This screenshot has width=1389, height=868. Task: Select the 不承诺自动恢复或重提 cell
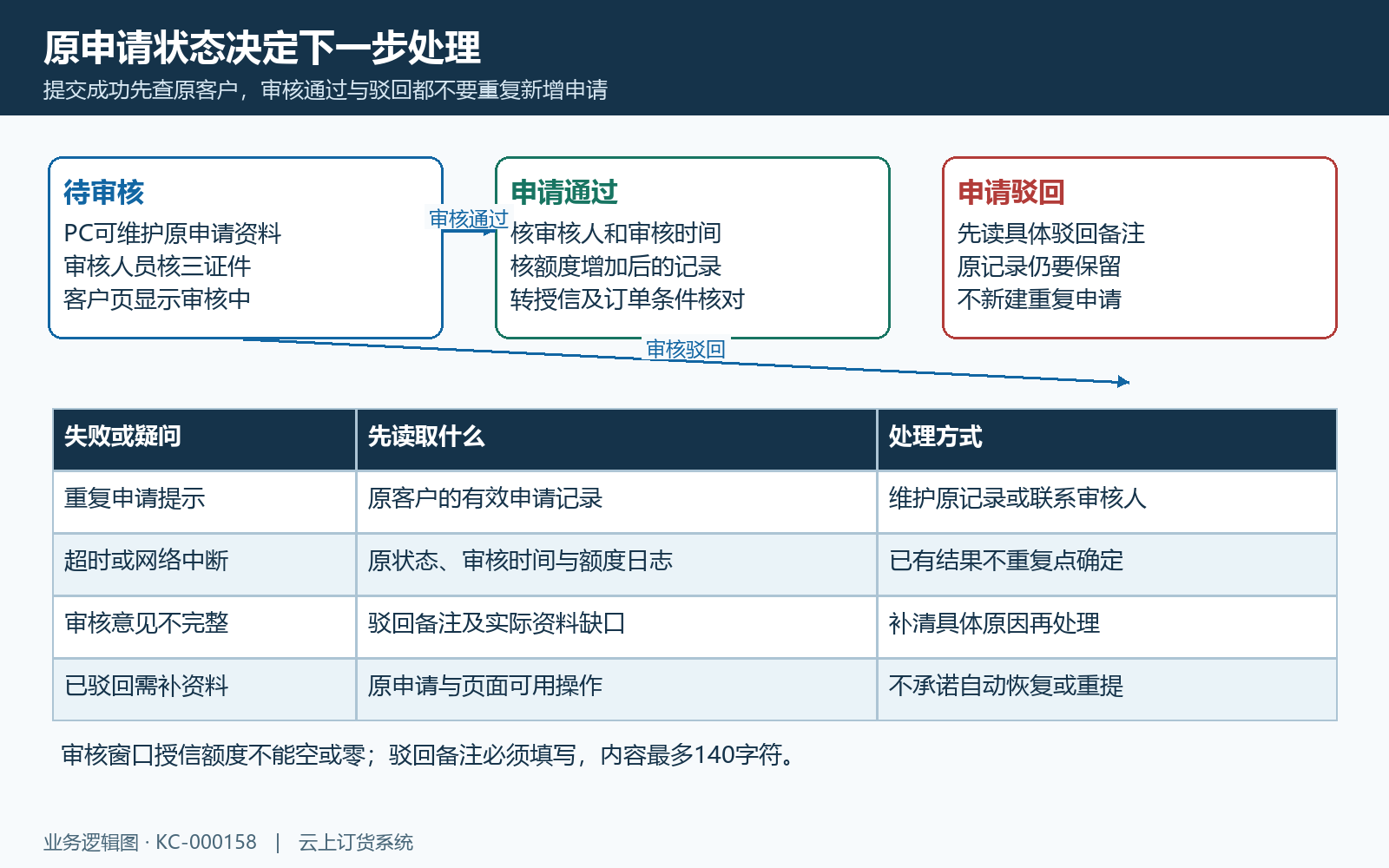(1107, 689)
